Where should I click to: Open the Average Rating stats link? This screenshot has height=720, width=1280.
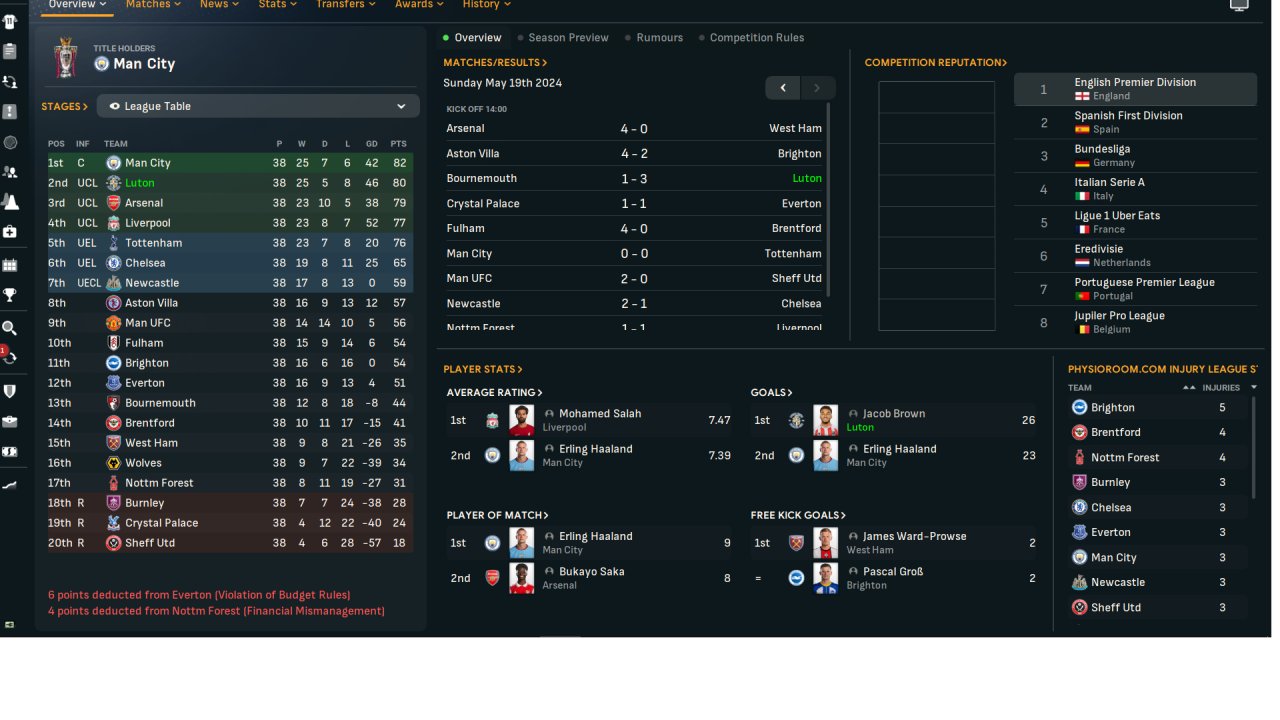[495, 393]
